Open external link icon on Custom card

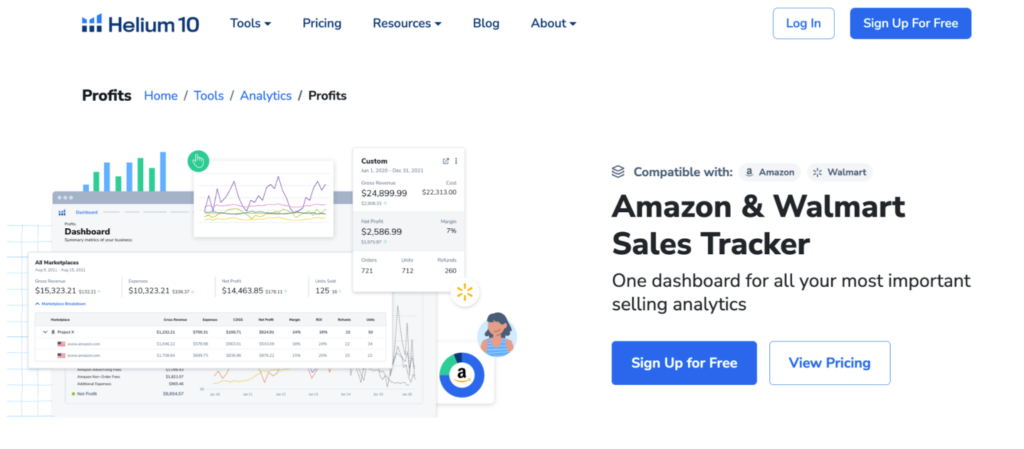pyautogui.click(x=446, y=161)
